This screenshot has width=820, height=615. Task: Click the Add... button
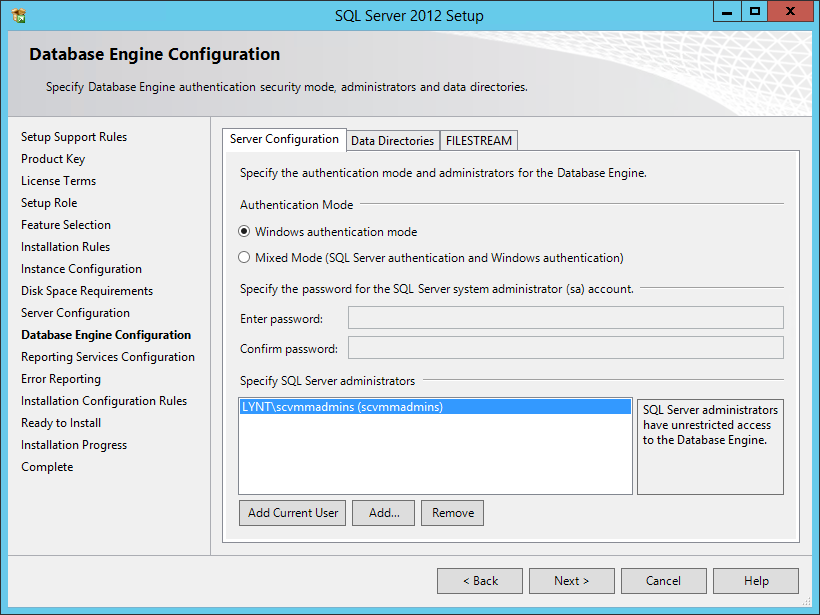tap(384, 513)
